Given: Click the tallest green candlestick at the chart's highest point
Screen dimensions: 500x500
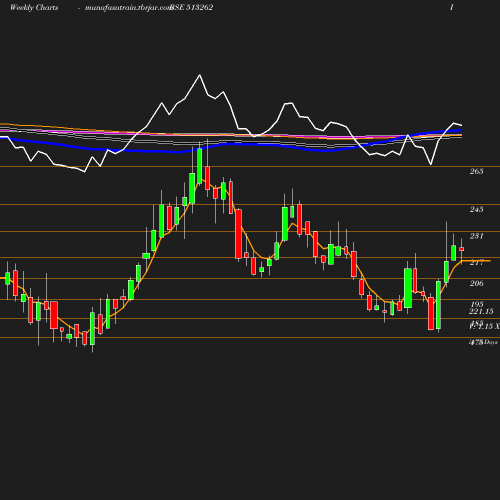Looking at the screenshot, I should point(200,166).
